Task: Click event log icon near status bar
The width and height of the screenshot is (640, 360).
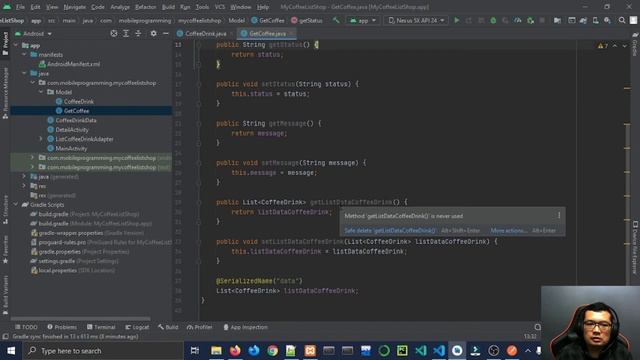Action: pos(538,327)
